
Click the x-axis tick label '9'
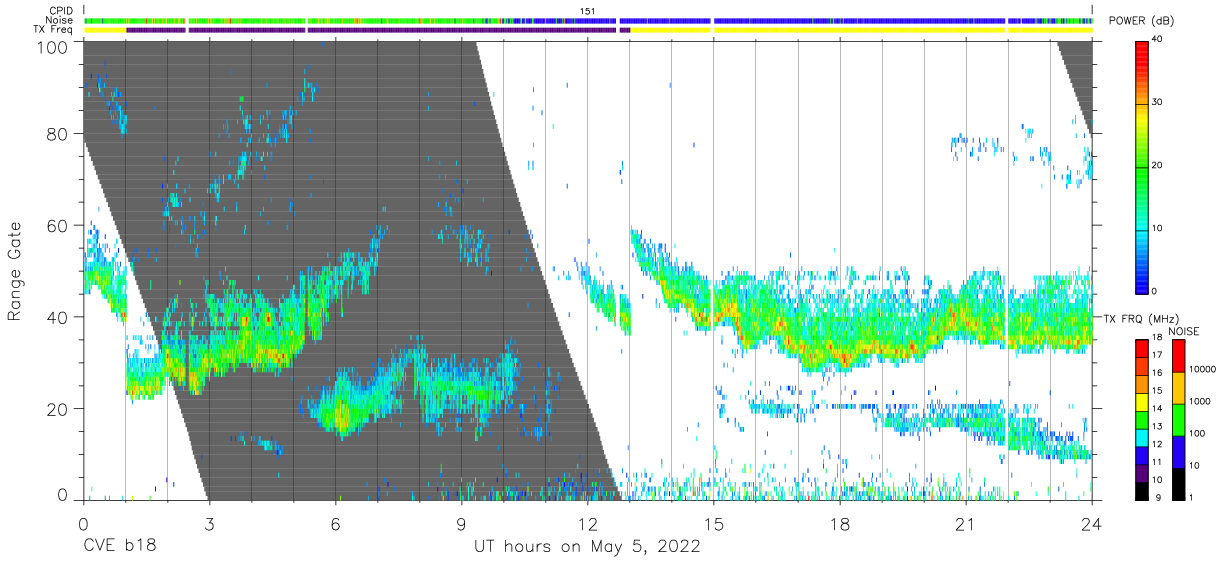[461, 522]
